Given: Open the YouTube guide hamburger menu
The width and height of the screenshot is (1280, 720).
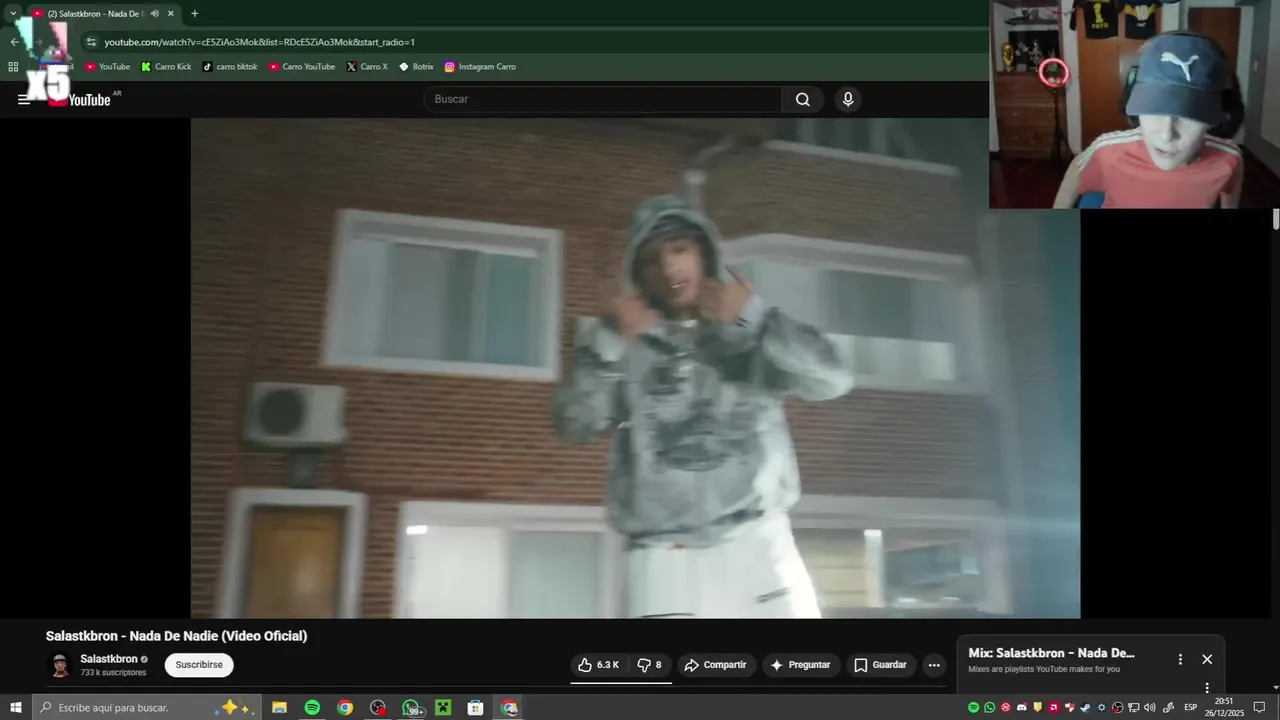Looking at the screenshot, I should [x=24, y=99].
